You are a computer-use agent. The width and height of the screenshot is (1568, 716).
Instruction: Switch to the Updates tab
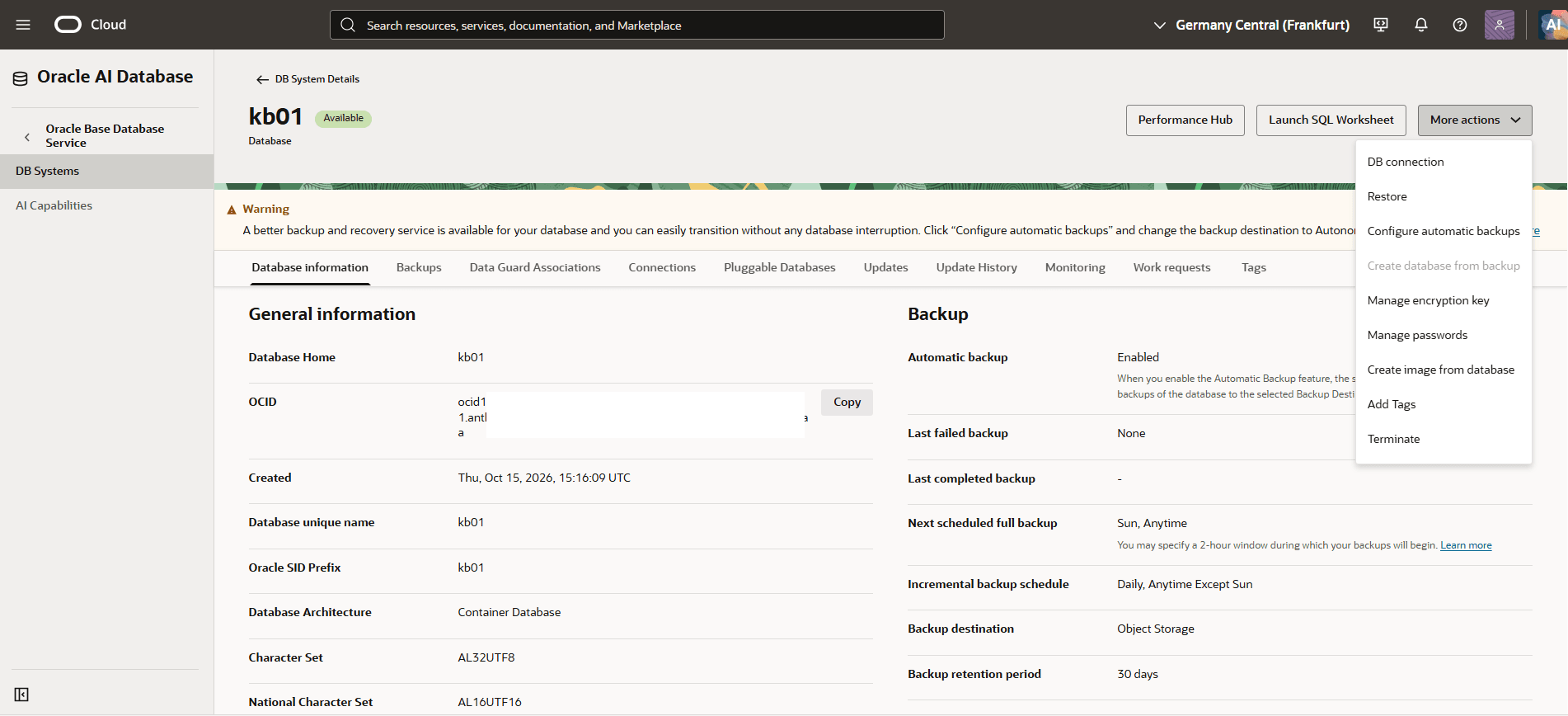886,267
